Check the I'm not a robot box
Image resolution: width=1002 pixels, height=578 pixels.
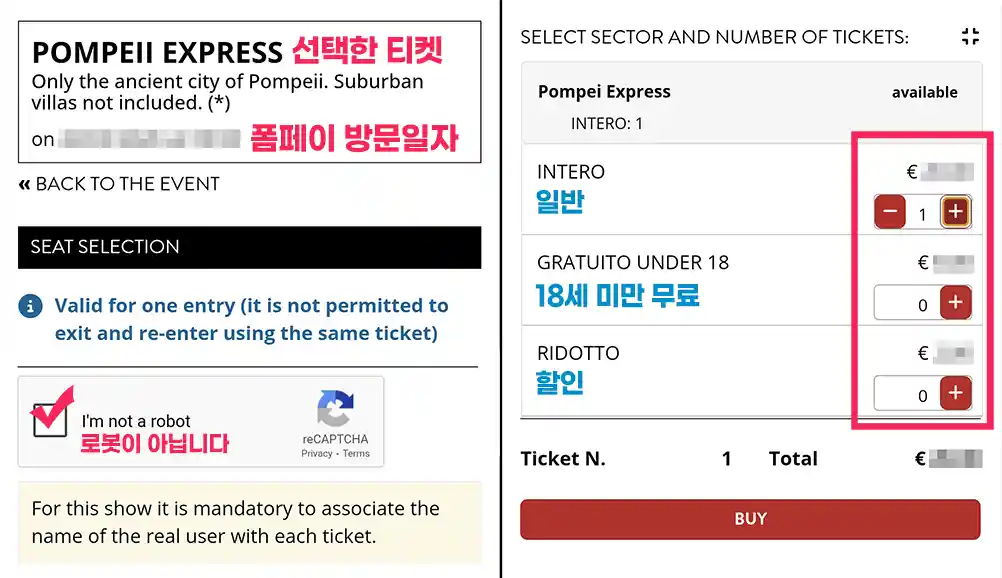[50, 418]
